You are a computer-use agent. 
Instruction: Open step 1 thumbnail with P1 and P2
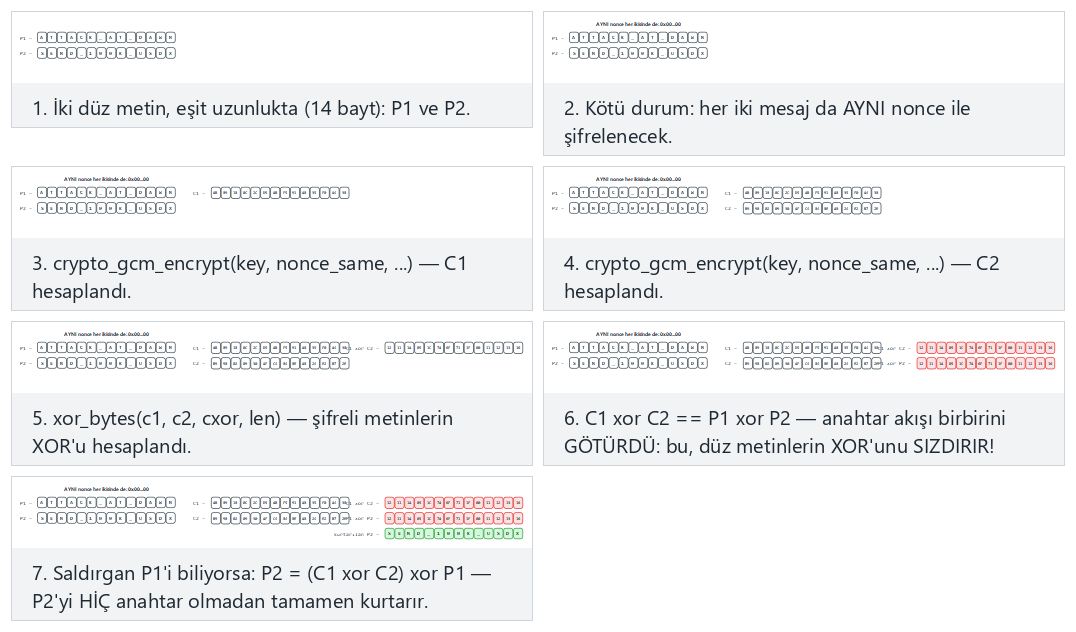[x=272, y=48]
